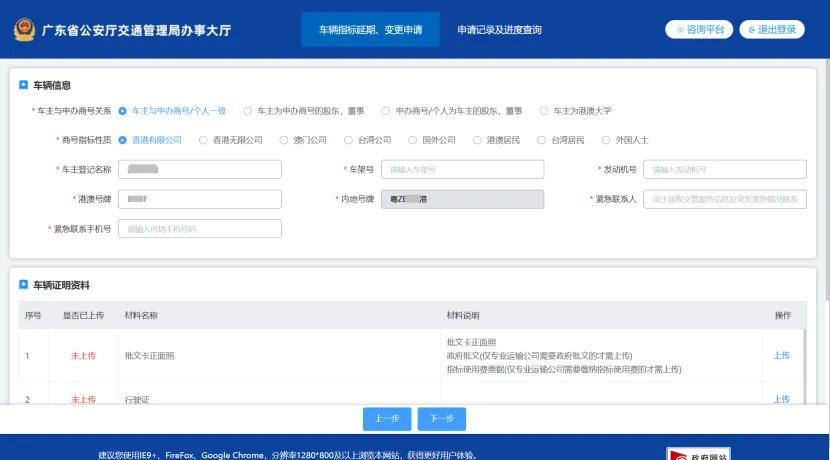
Task: Click the page vertical scrollbar
Action: [x=827, y=180]
